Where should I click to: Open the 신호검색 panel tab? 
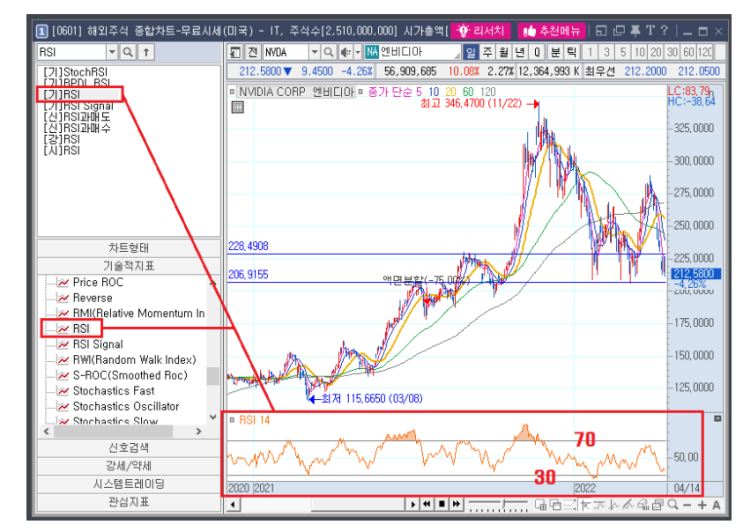129,448
